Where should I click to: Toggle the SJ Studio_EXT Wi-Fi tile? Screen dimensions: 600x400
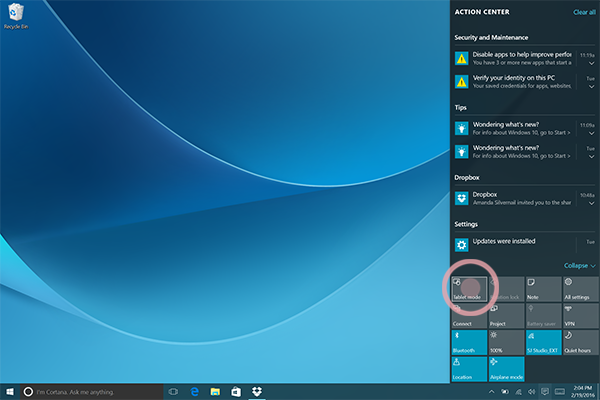543,343
